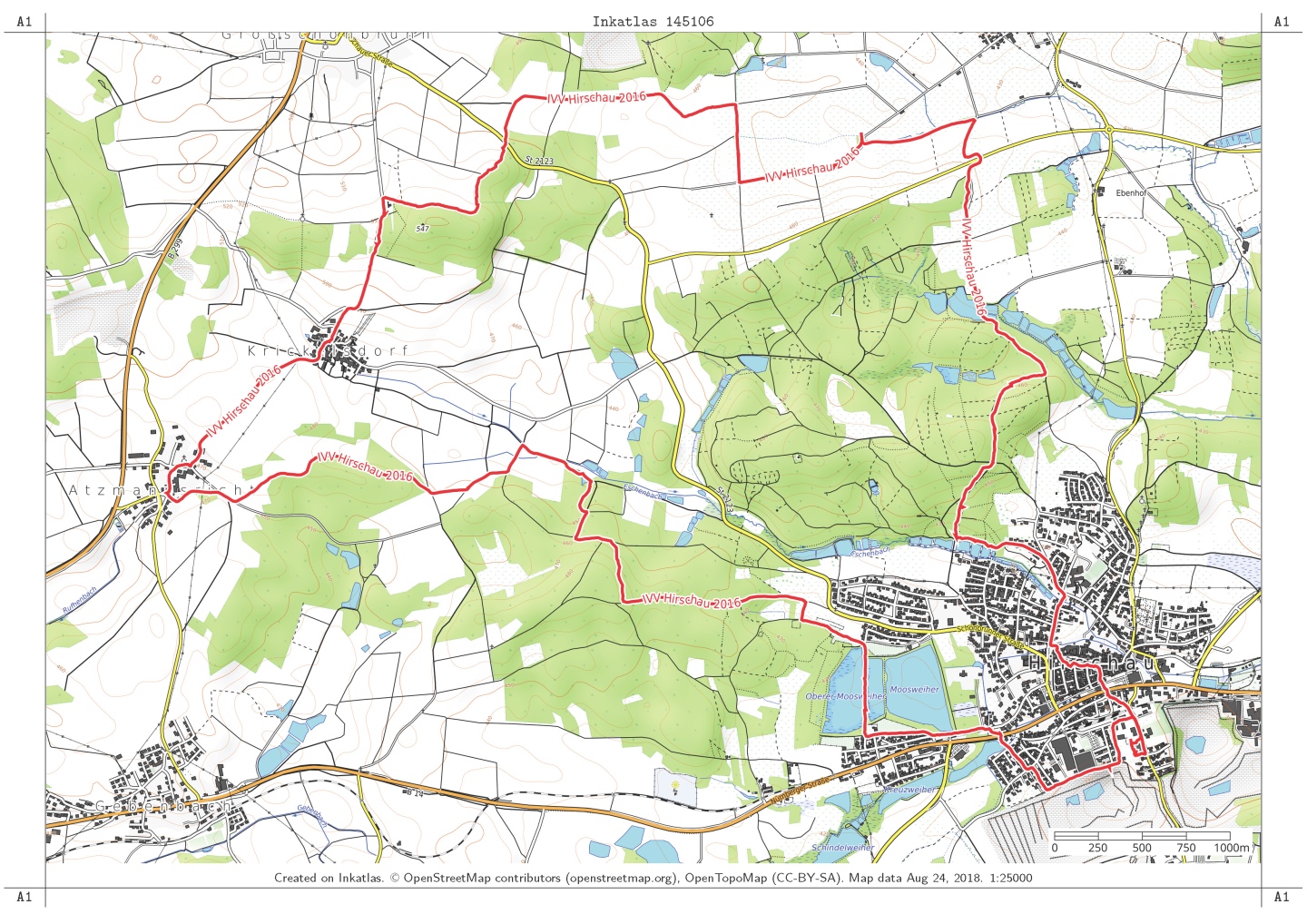
Task: Click the Inkatlas 145106 page title
Action: pos(653,21)
